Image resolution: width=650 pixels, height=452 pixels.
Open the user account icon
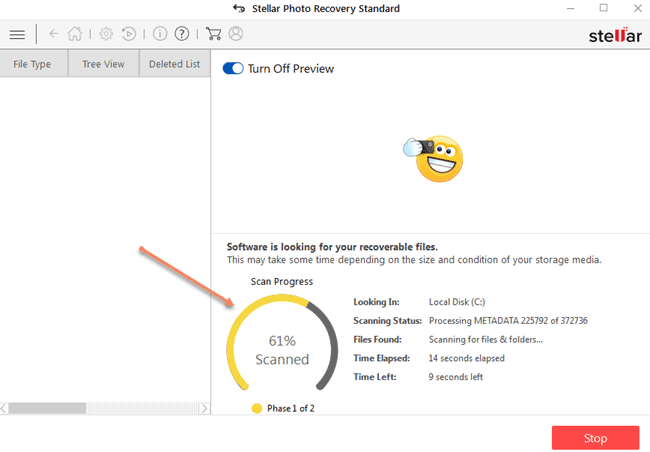236,34
